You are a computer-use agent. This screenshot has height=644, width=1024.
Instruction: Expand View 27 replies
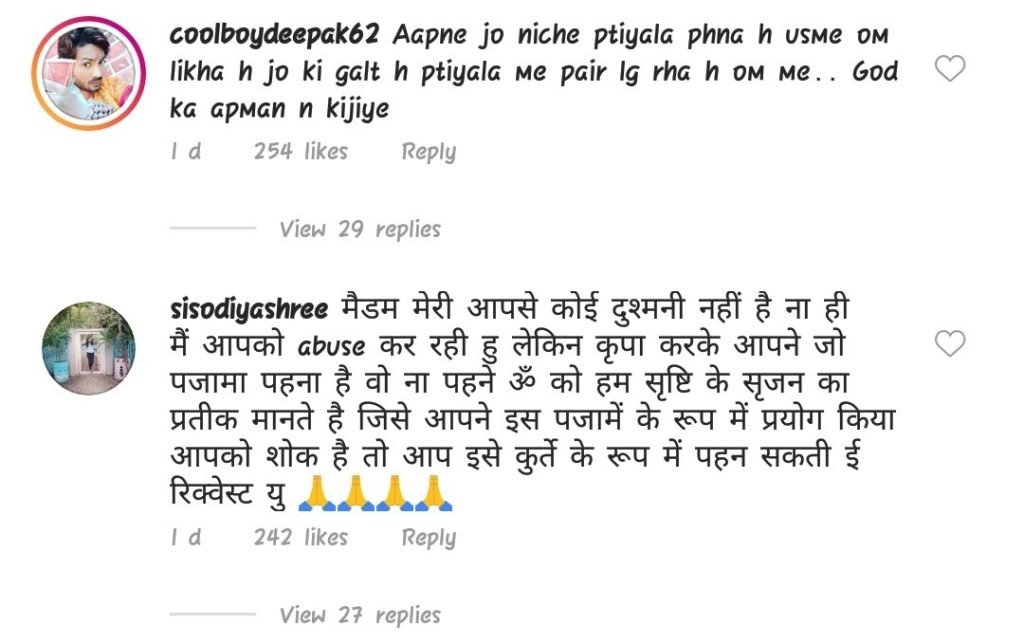[x=360, y=615]
